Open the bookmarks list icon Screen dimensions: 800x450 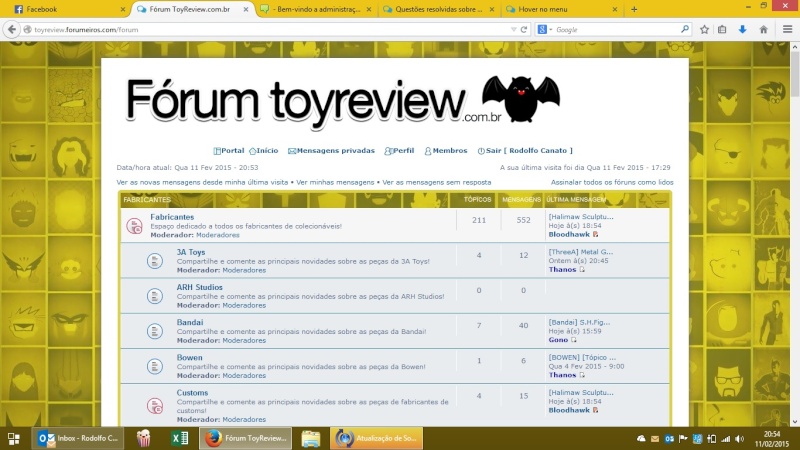click(x=722, y=30)
